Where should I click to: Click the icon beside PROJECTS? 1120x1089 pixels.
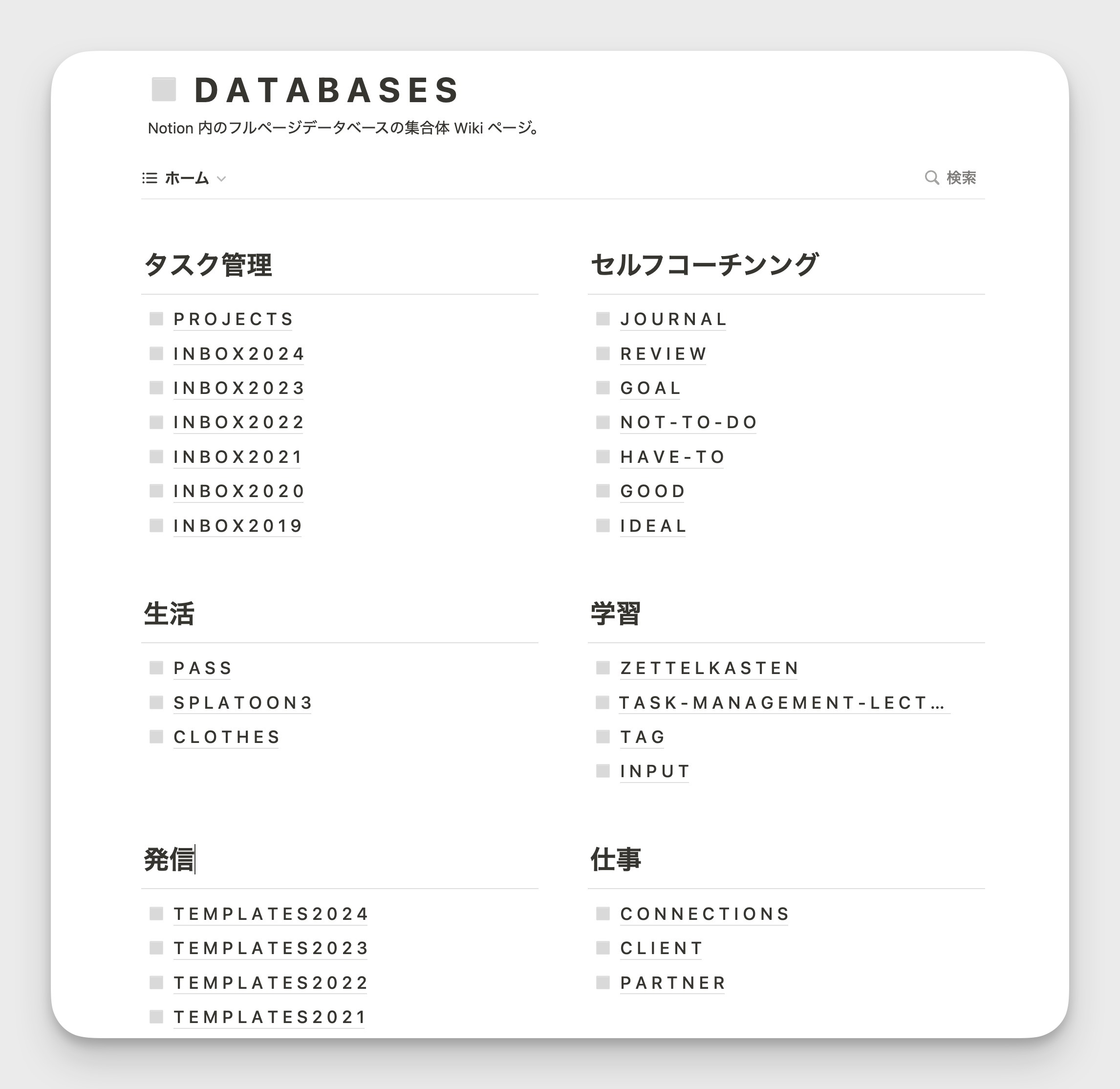point(157,319)
